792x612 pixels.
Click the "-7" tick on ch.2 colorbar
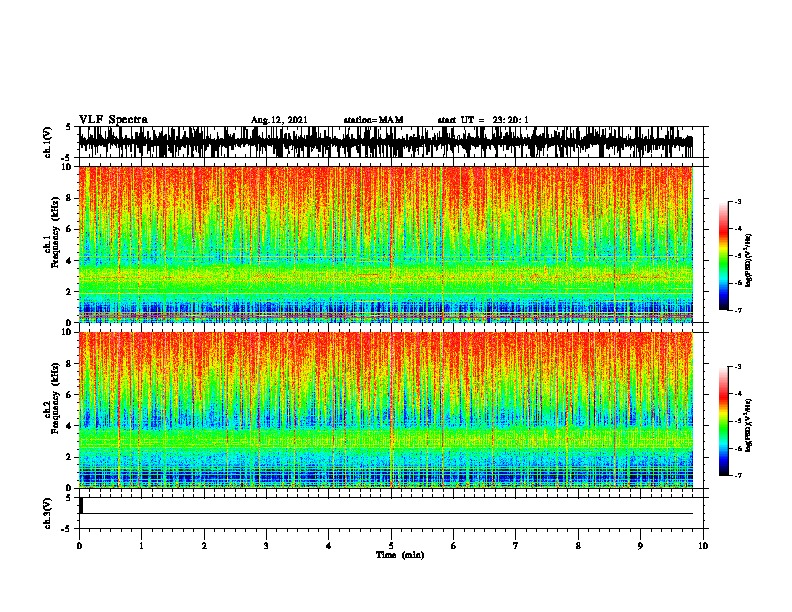[x=738, y=475]
